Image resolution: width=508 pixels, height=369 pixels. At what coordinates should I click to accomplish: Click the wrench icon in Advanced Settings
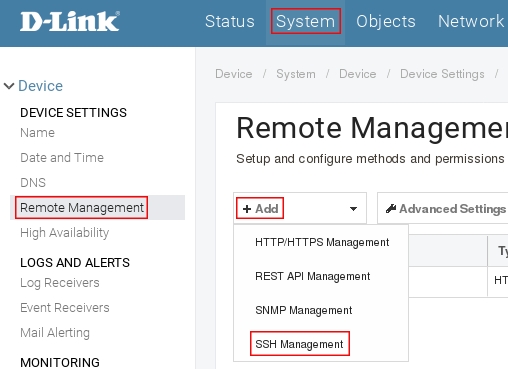pos(391,209)
